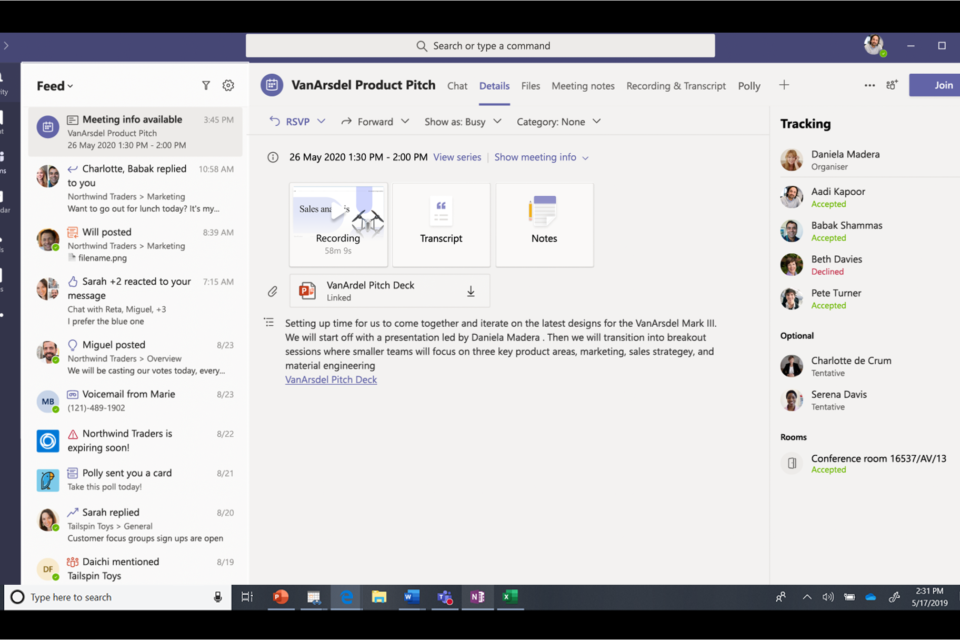Click the View series link
Viewport: 960px width, 640px height.
457,157
